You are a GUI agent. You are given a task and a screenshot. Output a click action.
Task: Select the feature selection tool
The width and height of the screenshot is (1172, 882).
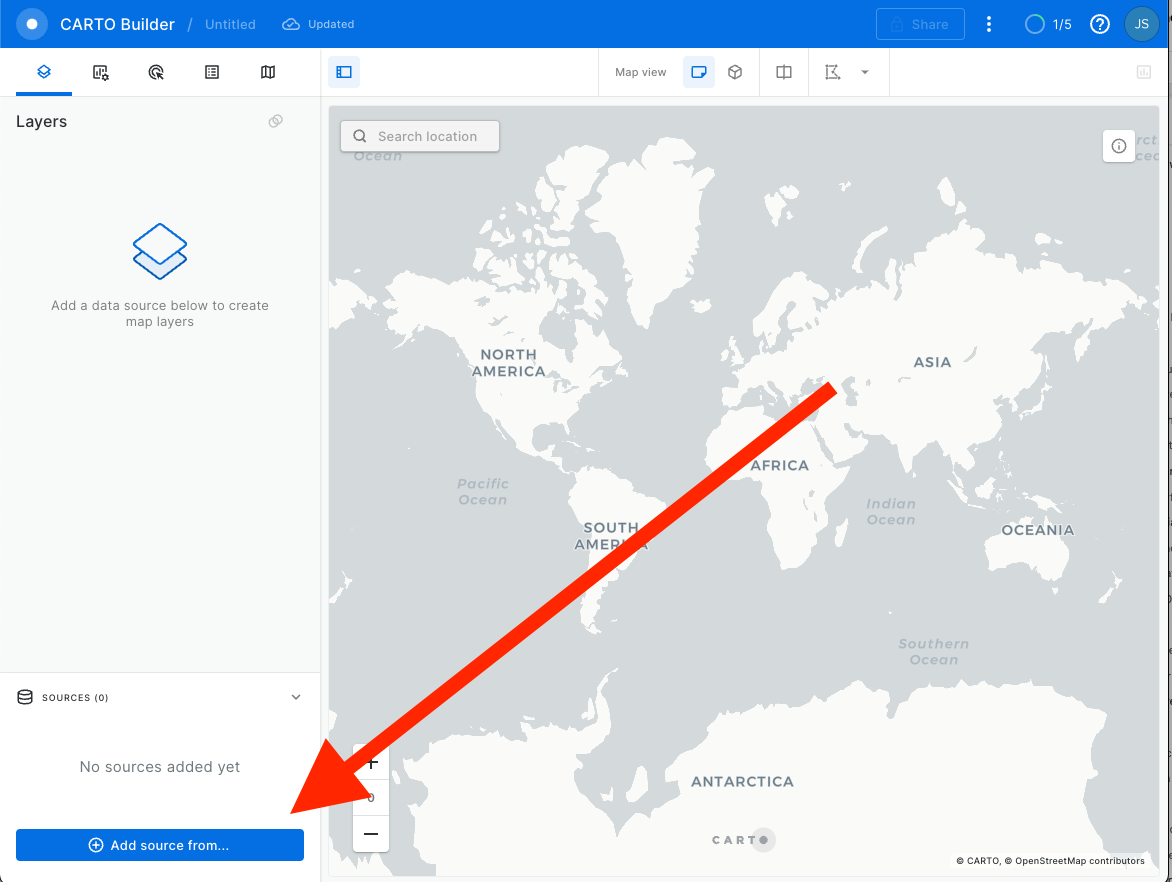coord(832,72)
